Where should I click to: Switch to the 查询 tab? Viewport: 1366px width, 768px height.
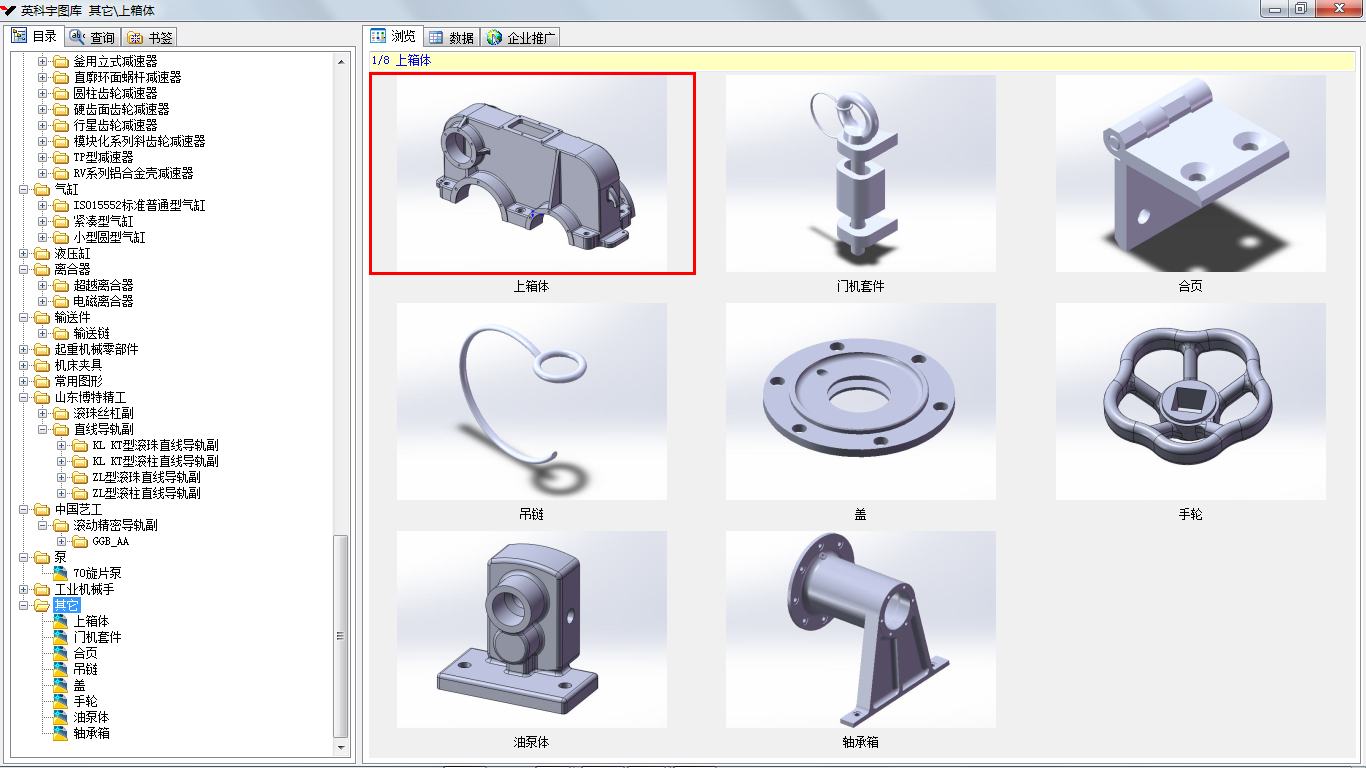coord(92,37)
